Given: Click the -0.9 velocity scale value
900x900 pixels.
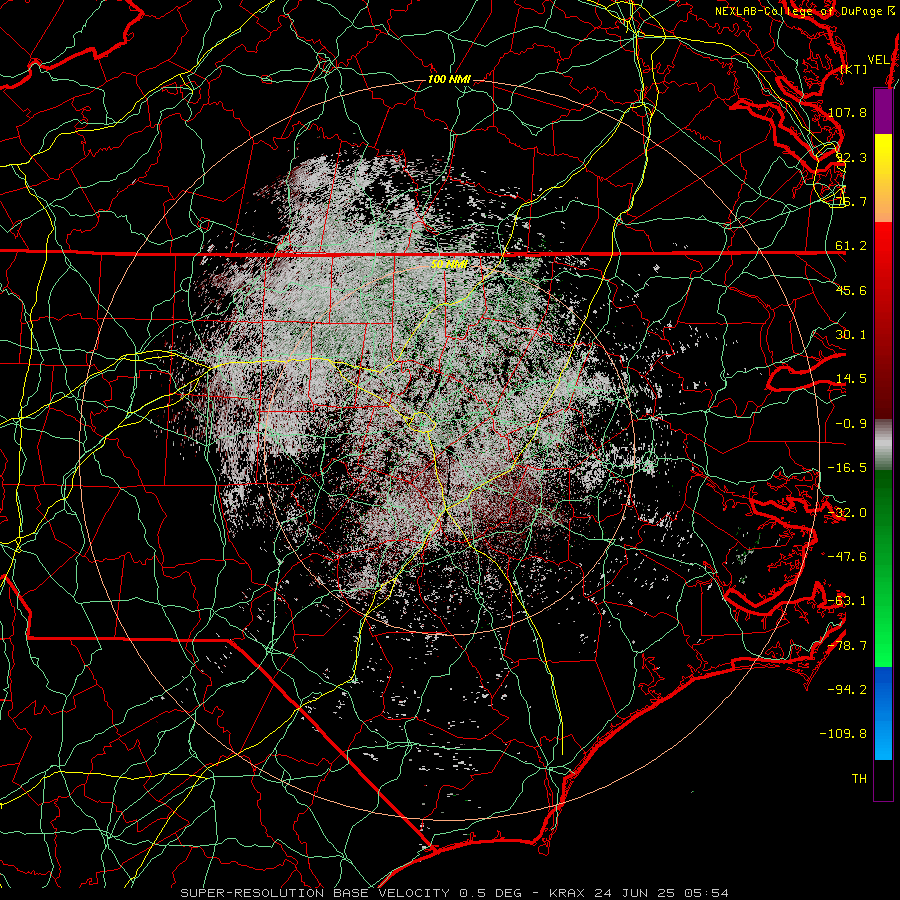Looking at the screenshot, I should [x=851, y=423].
